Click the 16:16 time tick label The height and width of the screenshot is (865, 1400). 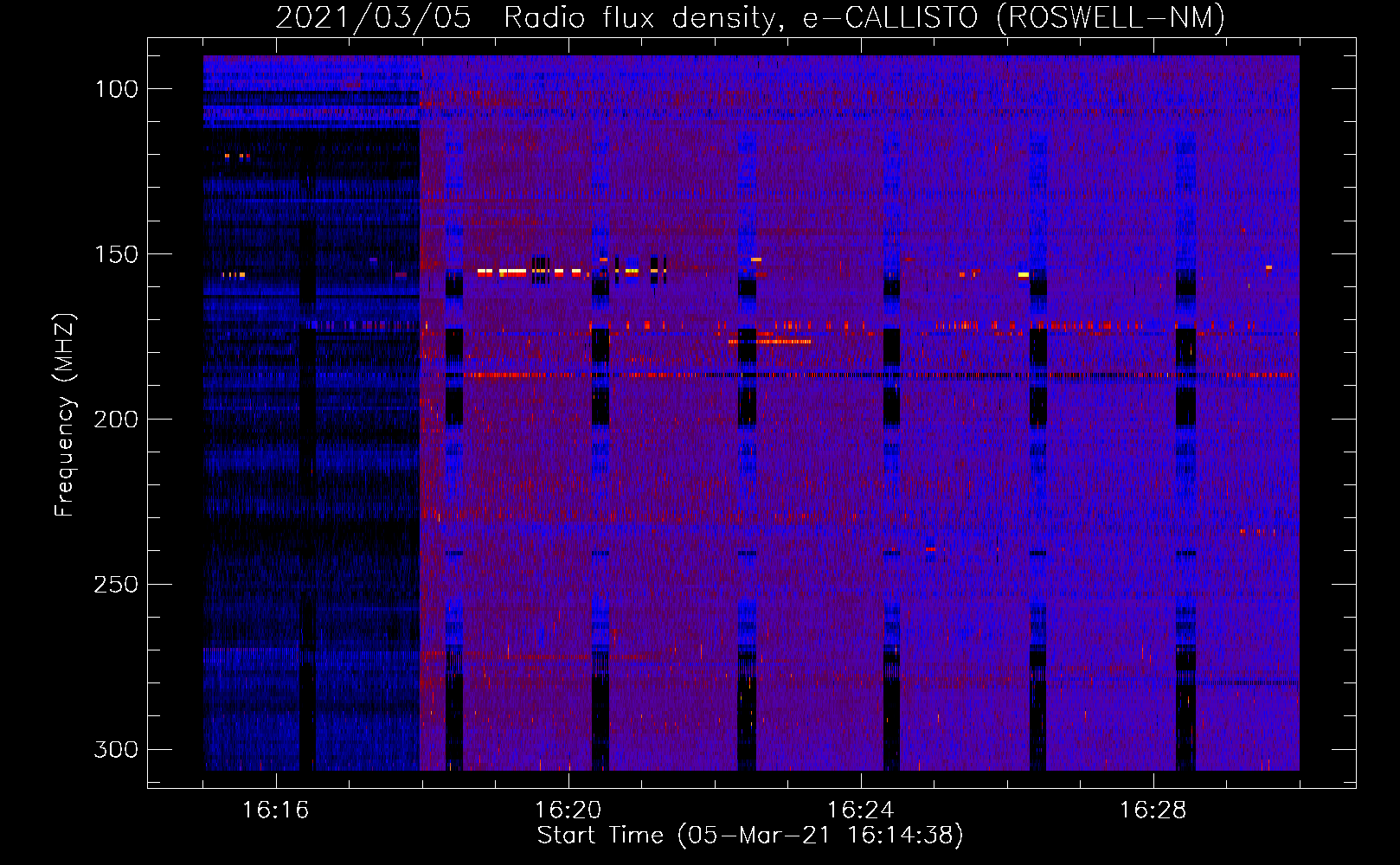pyautogui.click(x=275, y=811)
